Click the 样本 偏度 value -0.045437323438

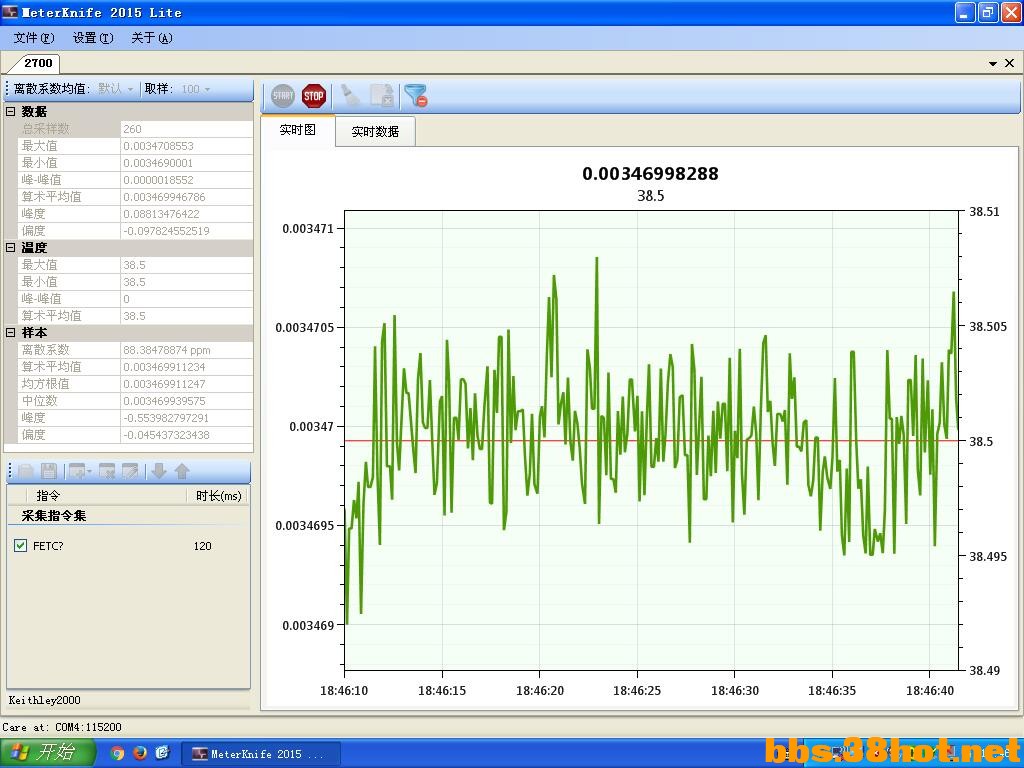[x=186, y=434]
